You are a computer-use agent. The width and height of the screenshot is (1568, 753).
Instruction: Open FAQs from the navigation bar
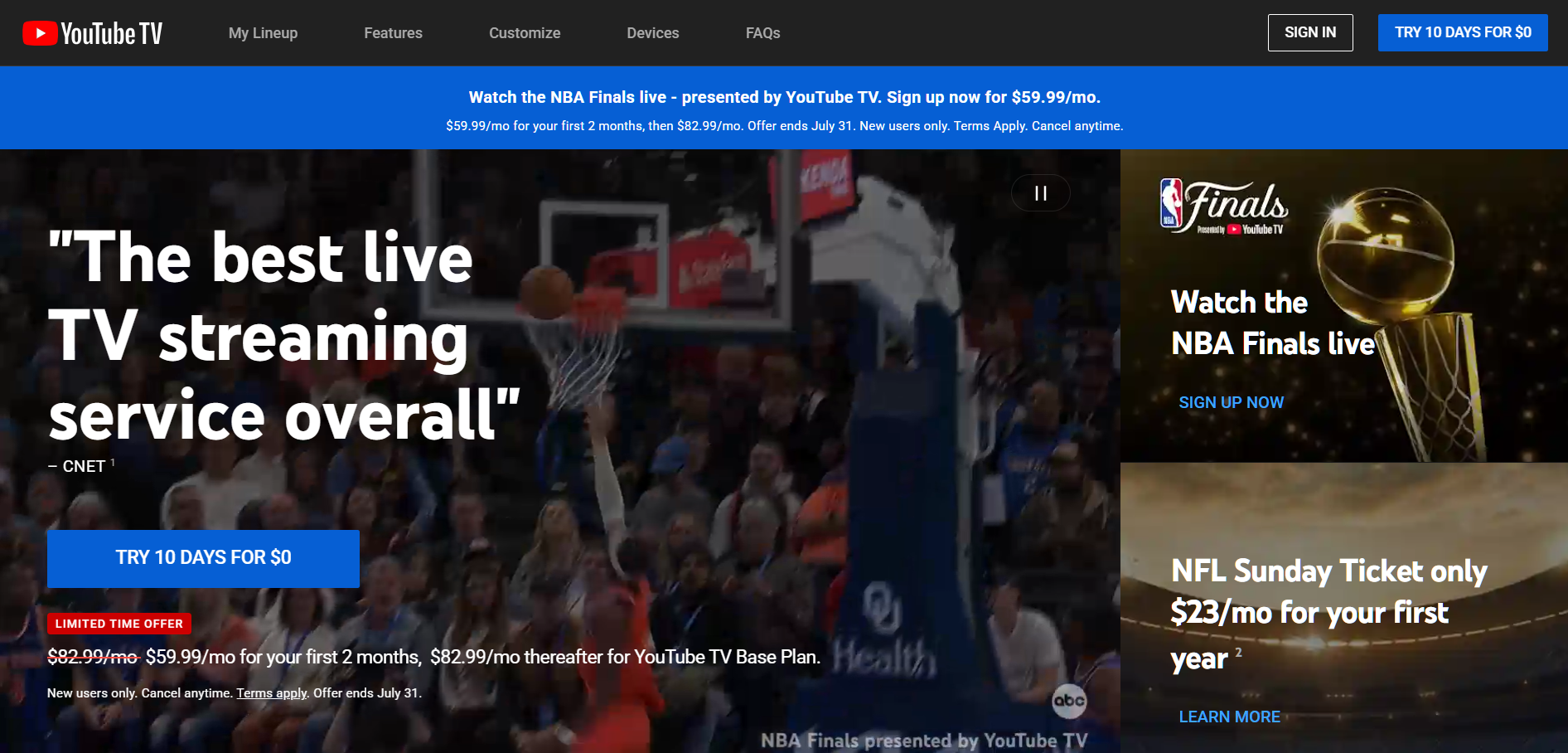point(762,33)
